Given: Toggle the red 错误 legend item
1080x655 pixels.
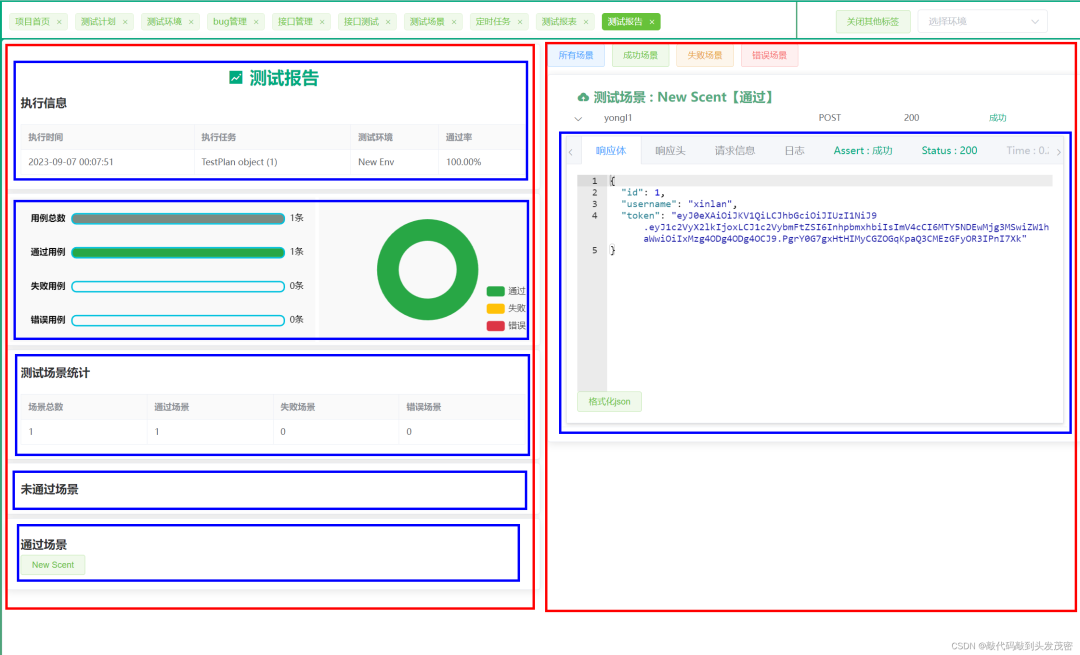Looking at the screenshot, I should coord(506,325).
